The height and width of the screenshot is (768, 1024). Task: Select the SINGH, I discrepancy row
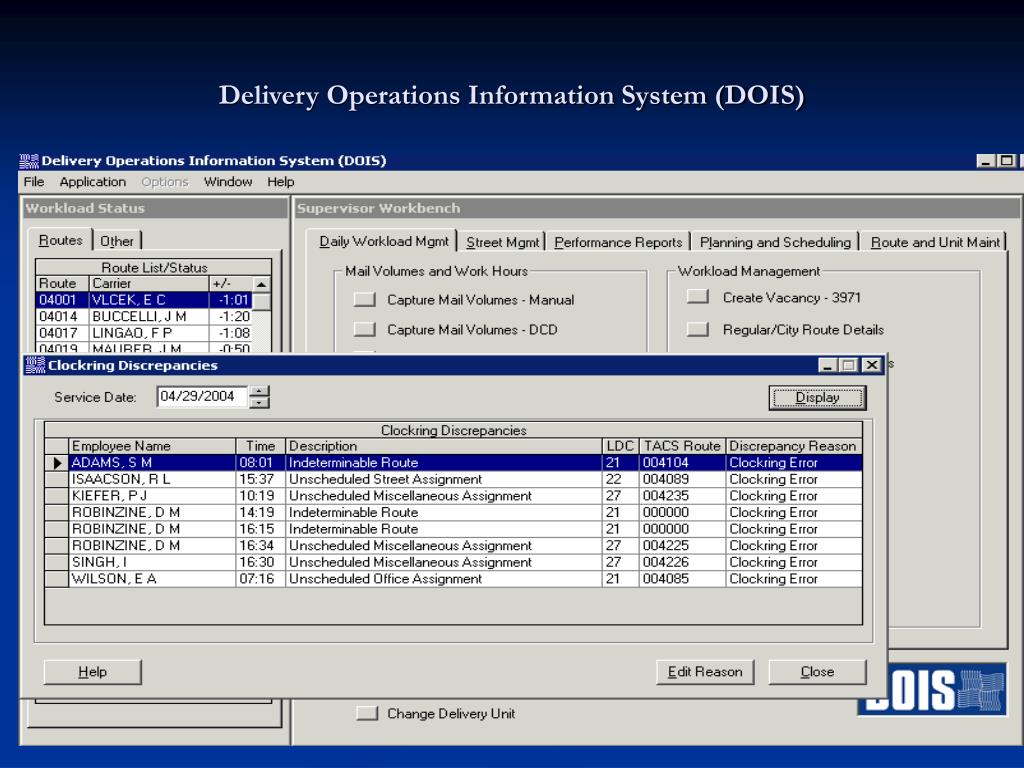pos(453,562)
